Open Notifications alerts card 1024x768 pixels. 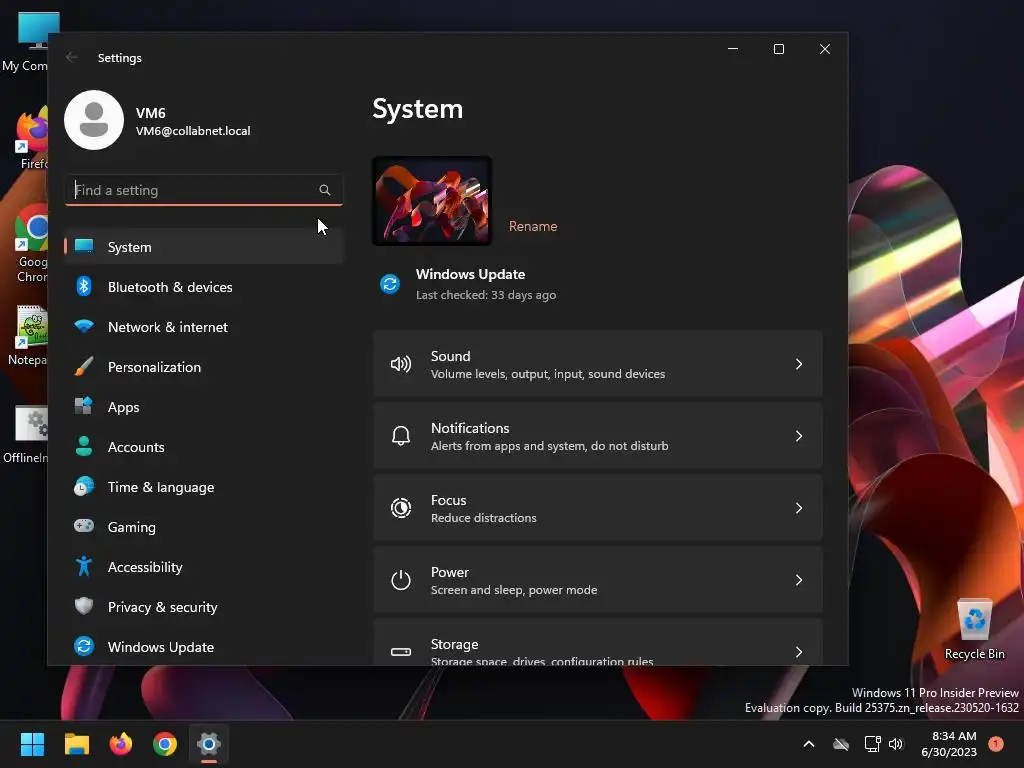pos(598,436)
